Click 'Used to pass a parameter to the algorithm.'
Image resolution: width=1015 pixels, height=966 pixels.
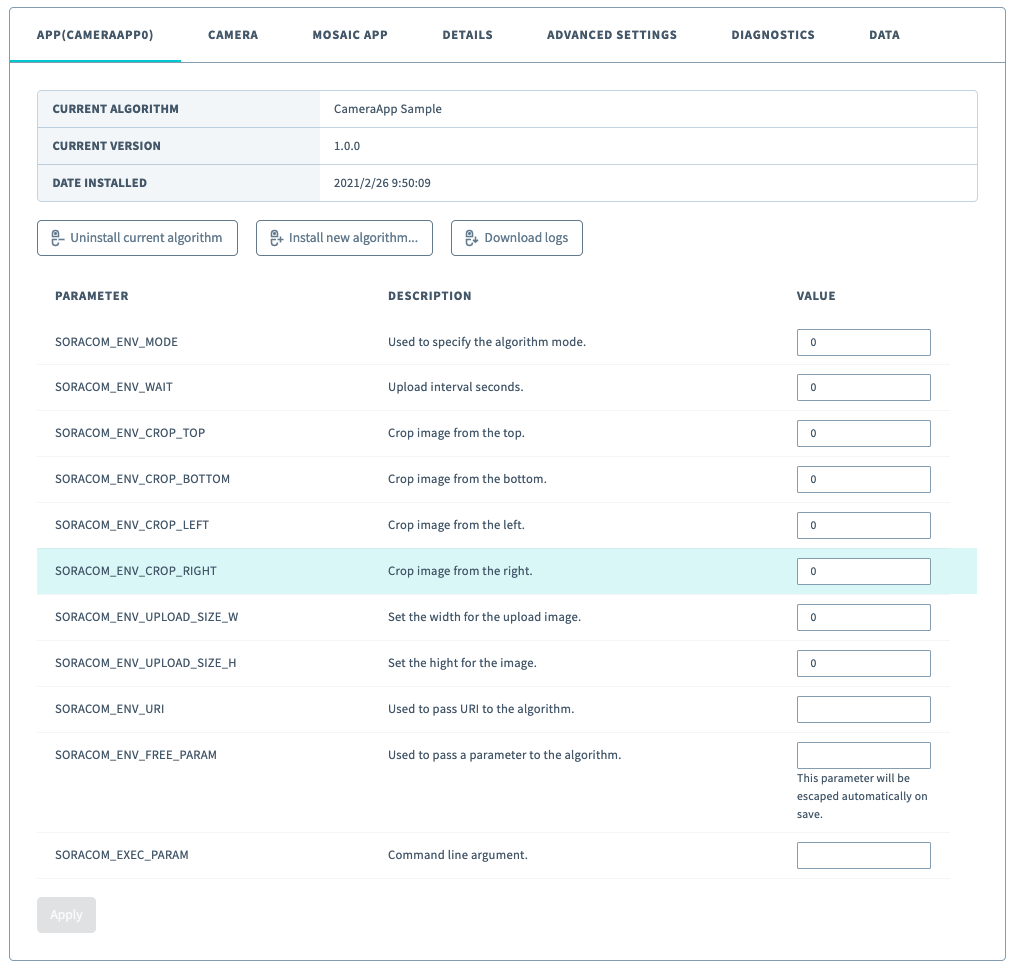pos(504,754)
